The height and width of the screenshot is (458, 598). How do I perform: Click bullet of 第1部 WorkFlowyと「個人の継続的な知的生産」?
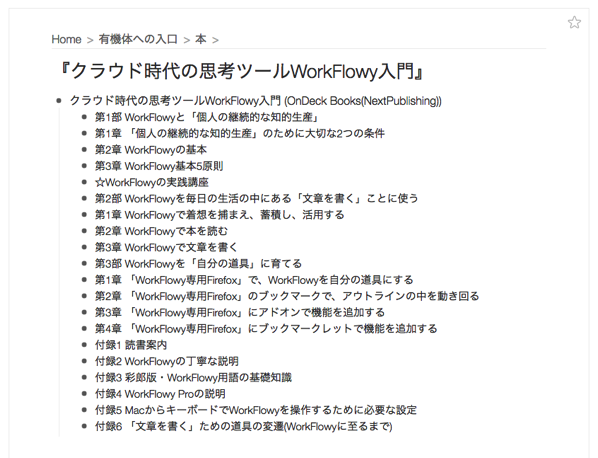pos(84,117)
